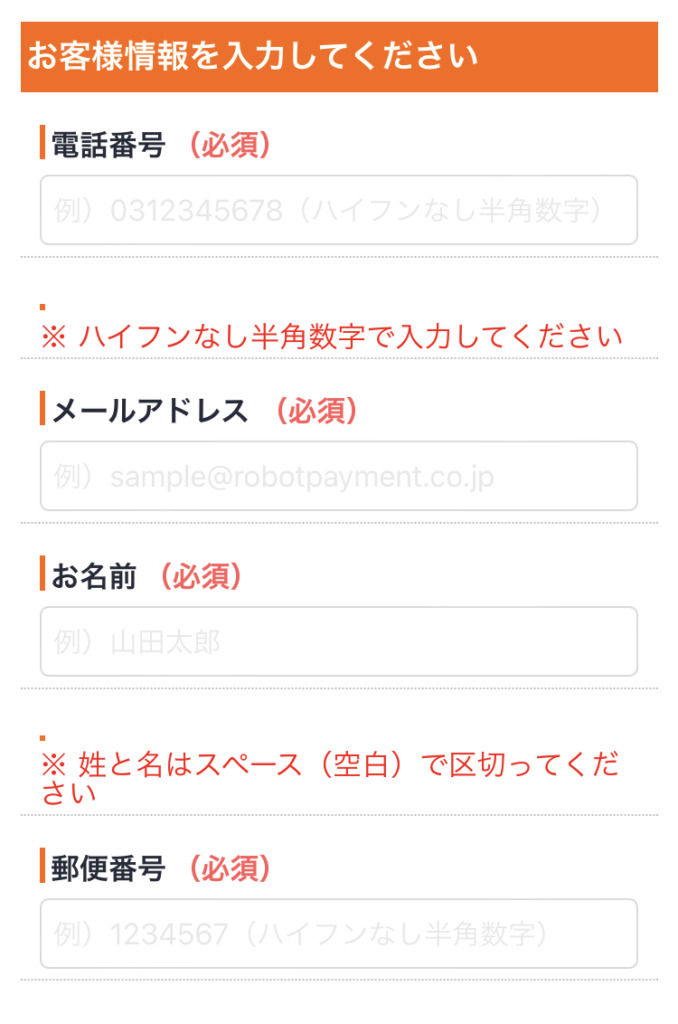Click 必須 marker beside 郵便番号
Screen dimensions: 678x1024
click(x=229, y=868)
